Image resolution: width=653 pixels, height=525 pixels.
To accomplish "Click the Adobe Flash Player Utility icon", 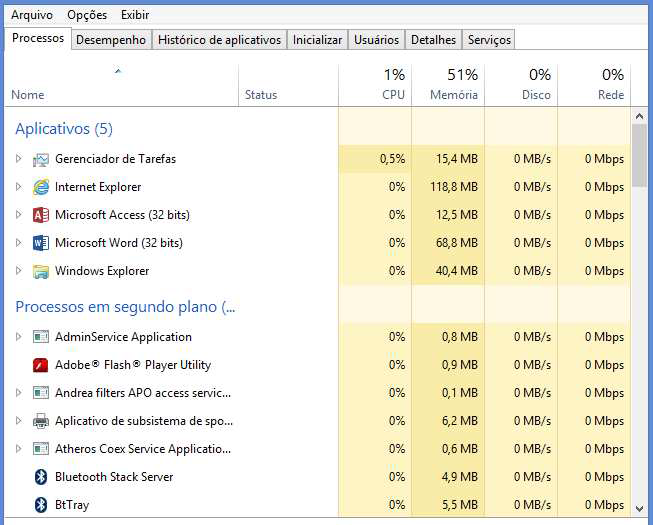I will tap(41, 365).
